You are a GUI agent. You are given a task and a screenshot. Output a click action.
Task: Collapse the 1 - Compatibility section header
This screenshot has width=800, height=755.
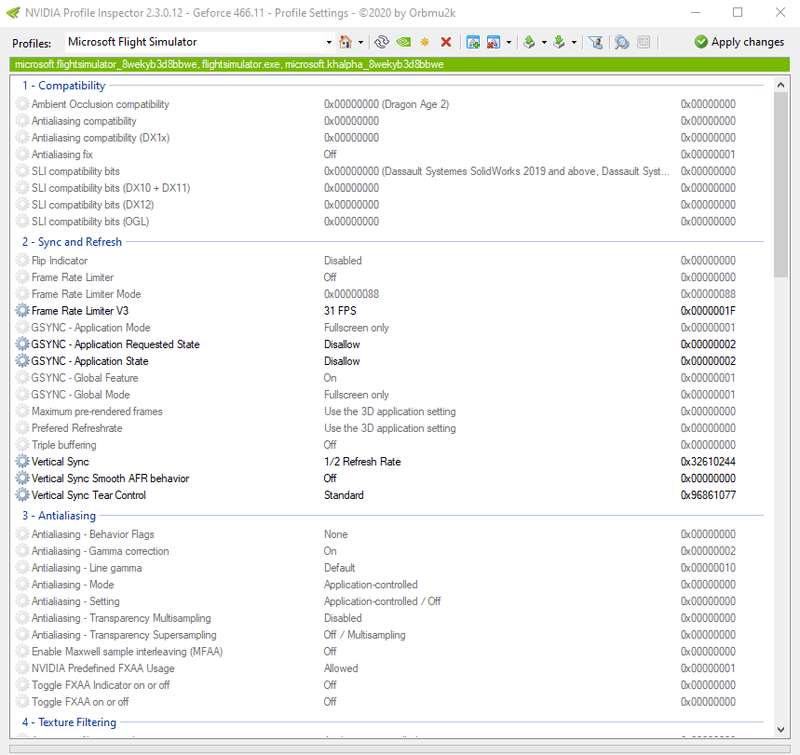64,86
